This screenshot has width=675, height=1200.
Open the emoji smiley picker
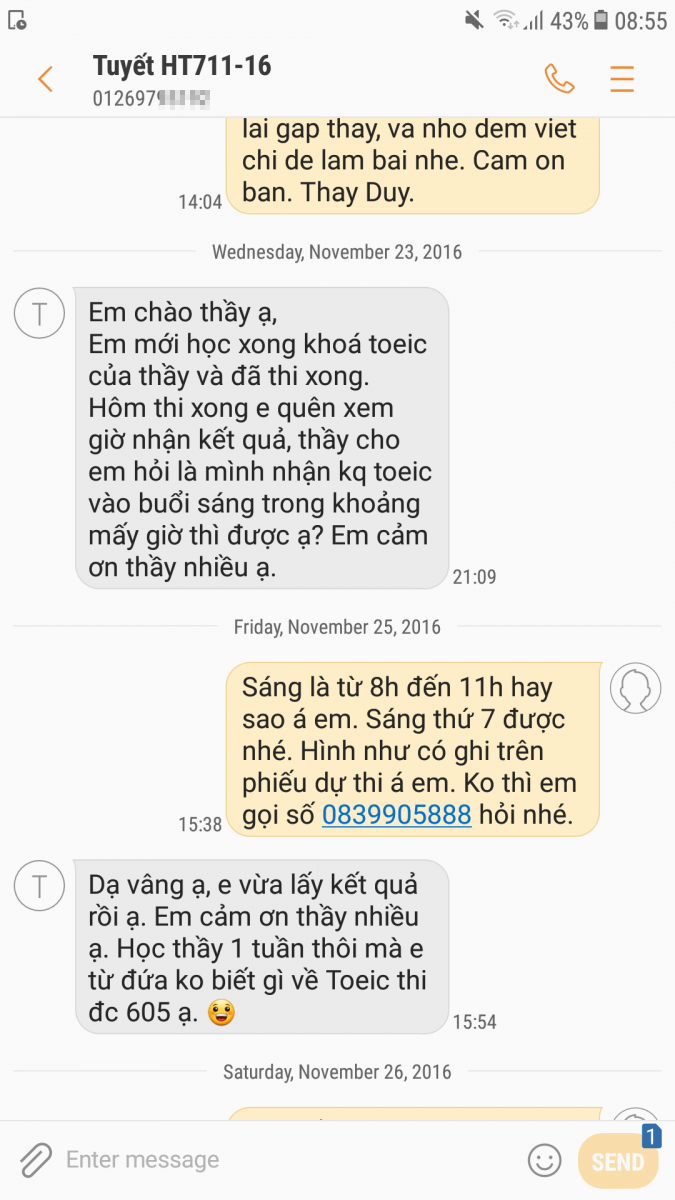(545, 1160)
